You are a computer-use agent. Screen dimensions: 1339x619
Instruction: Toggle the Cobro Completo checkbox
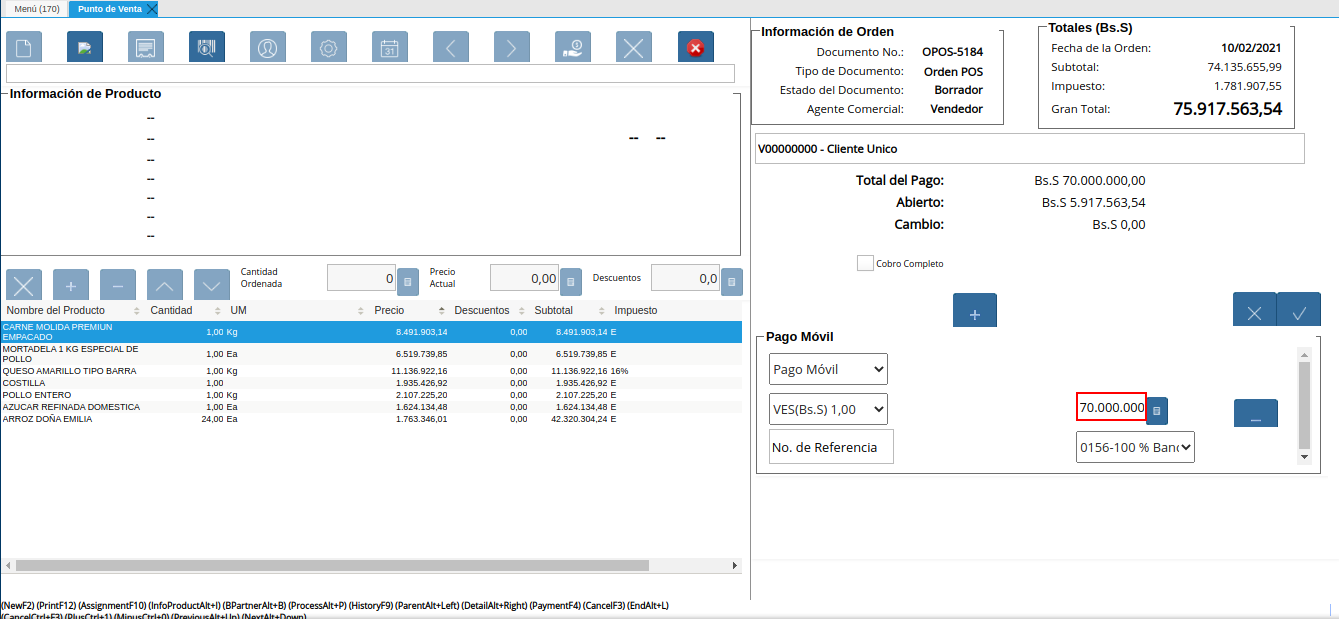tap(865, 263)
